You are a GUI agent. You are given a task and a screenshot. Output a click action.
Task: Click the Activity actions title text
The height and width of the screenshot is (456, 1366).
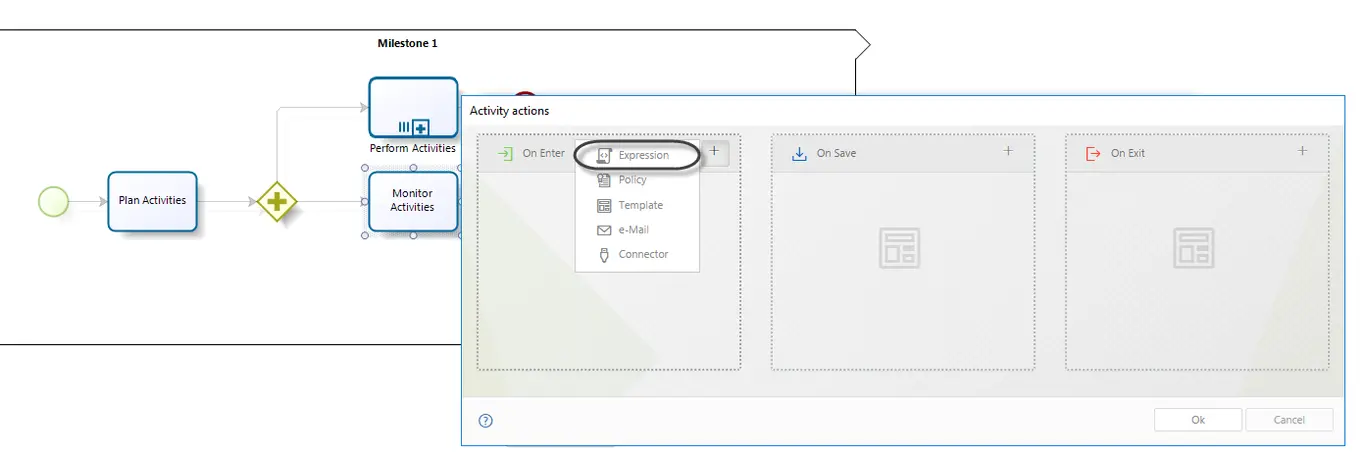509,111
